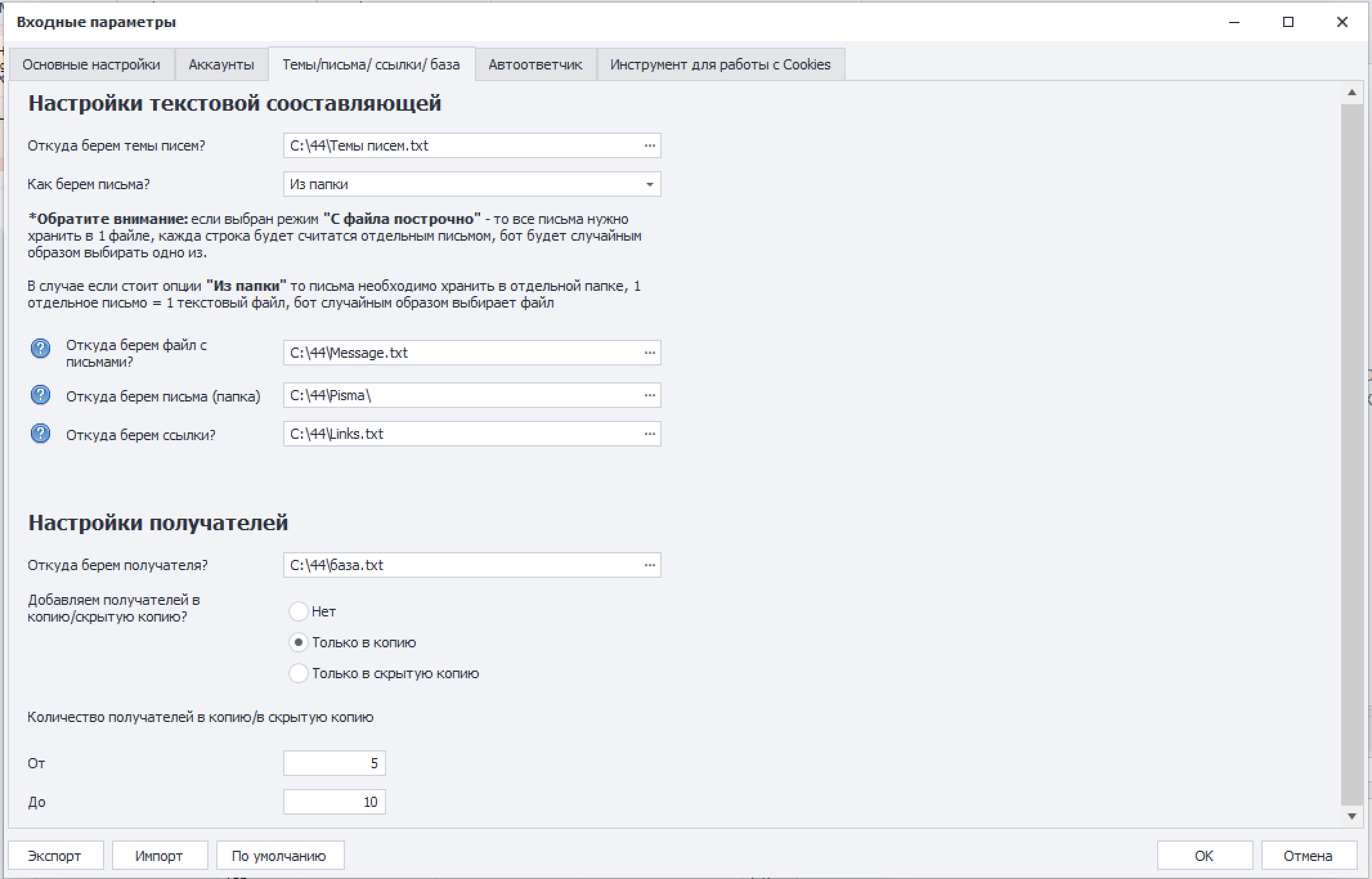Select "Только в скрытую копию" option
Image resolution: width=1372 pixels, height=879 pixels.
tap(299, 673)
